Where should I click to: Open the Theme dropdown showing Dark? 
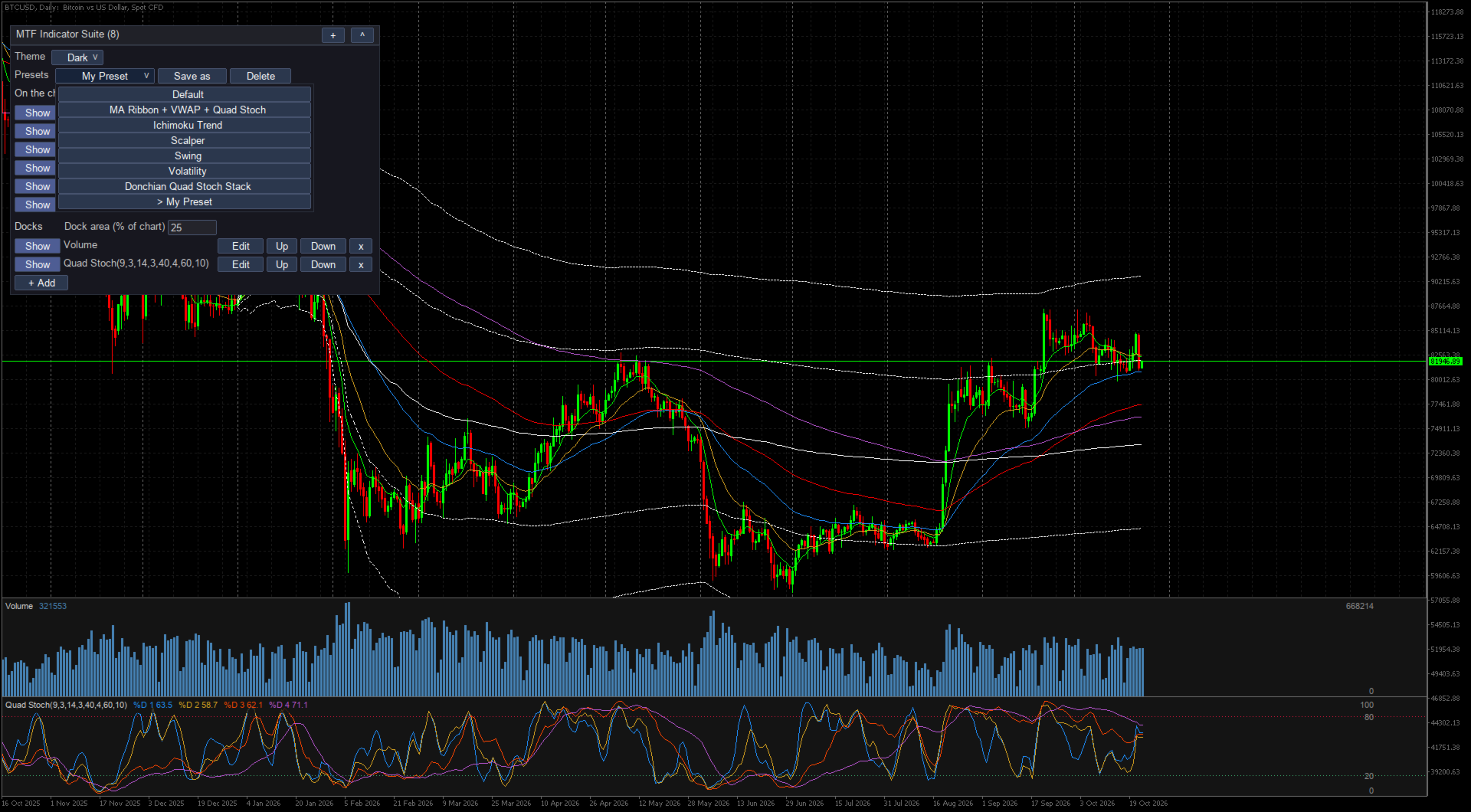(77, 57)
